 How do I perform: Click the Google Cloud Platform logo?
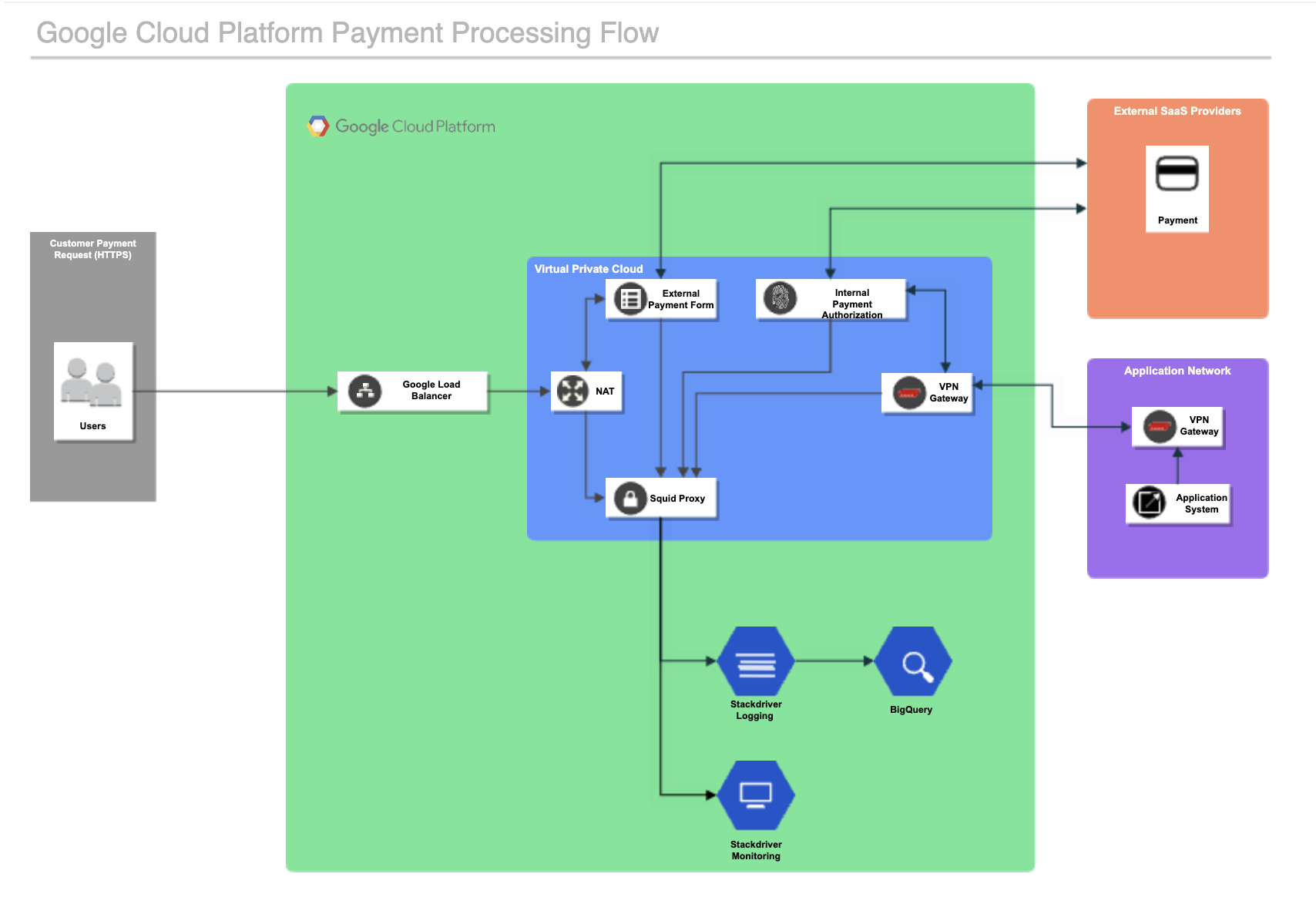318,126
